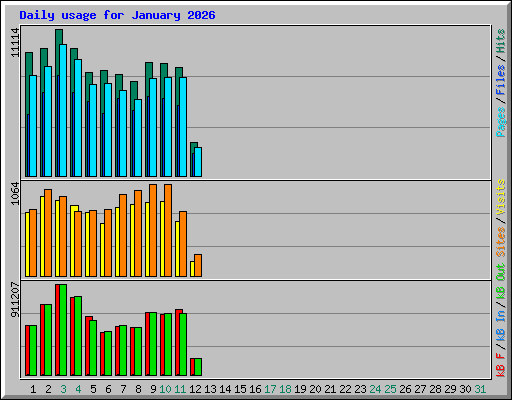Select green weekend day label '3'
The image size is (512, 400).
pyautogui.click(x=63, y=389)
